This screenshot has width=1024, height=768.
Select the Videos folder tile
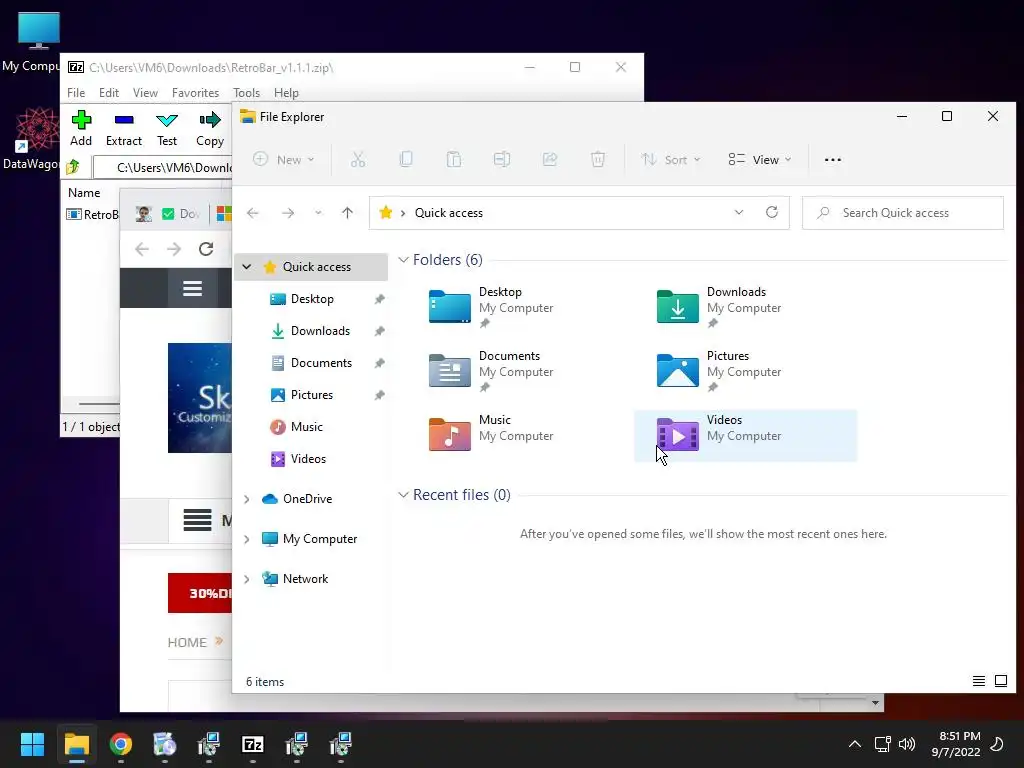coord(745,435)
